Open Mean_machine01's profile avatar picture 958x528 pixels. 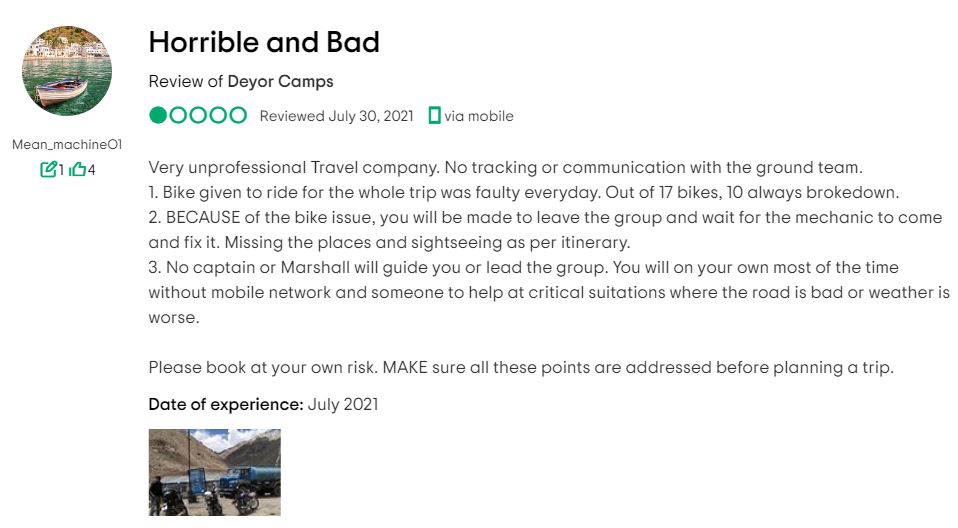[x=67, y=71]
